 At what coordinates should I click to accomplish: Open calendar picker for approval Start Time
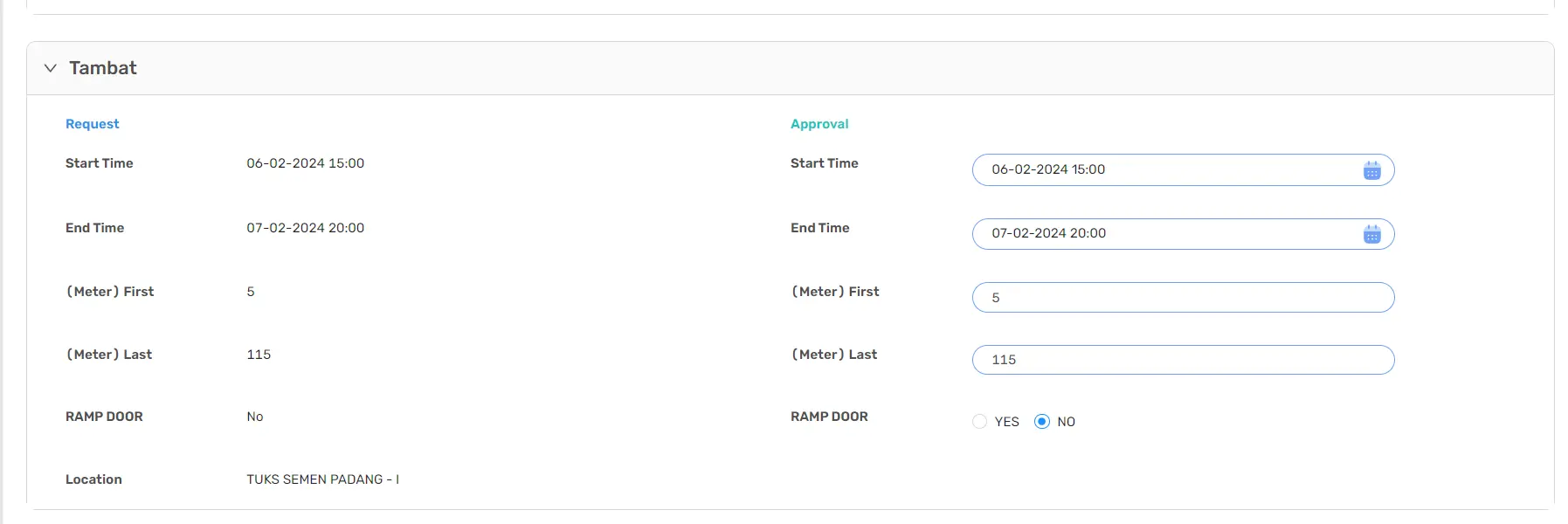(x=1371, y=170)
